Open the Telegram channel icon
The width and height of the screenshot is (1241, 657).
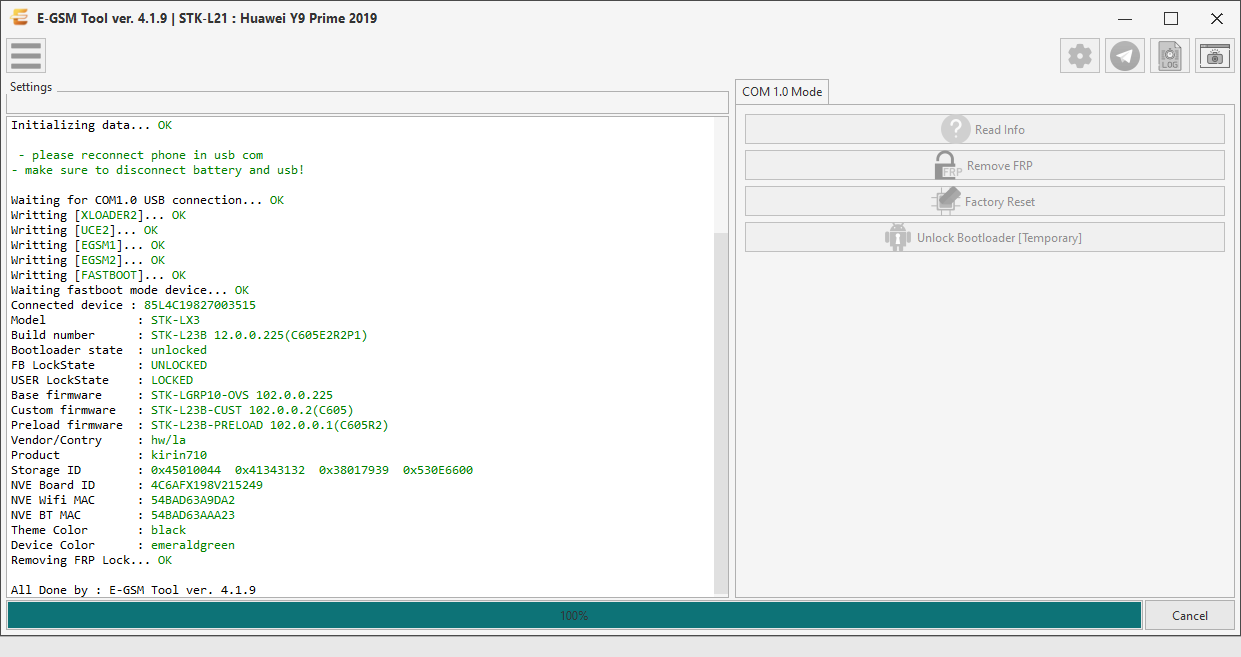(1126, 56)
